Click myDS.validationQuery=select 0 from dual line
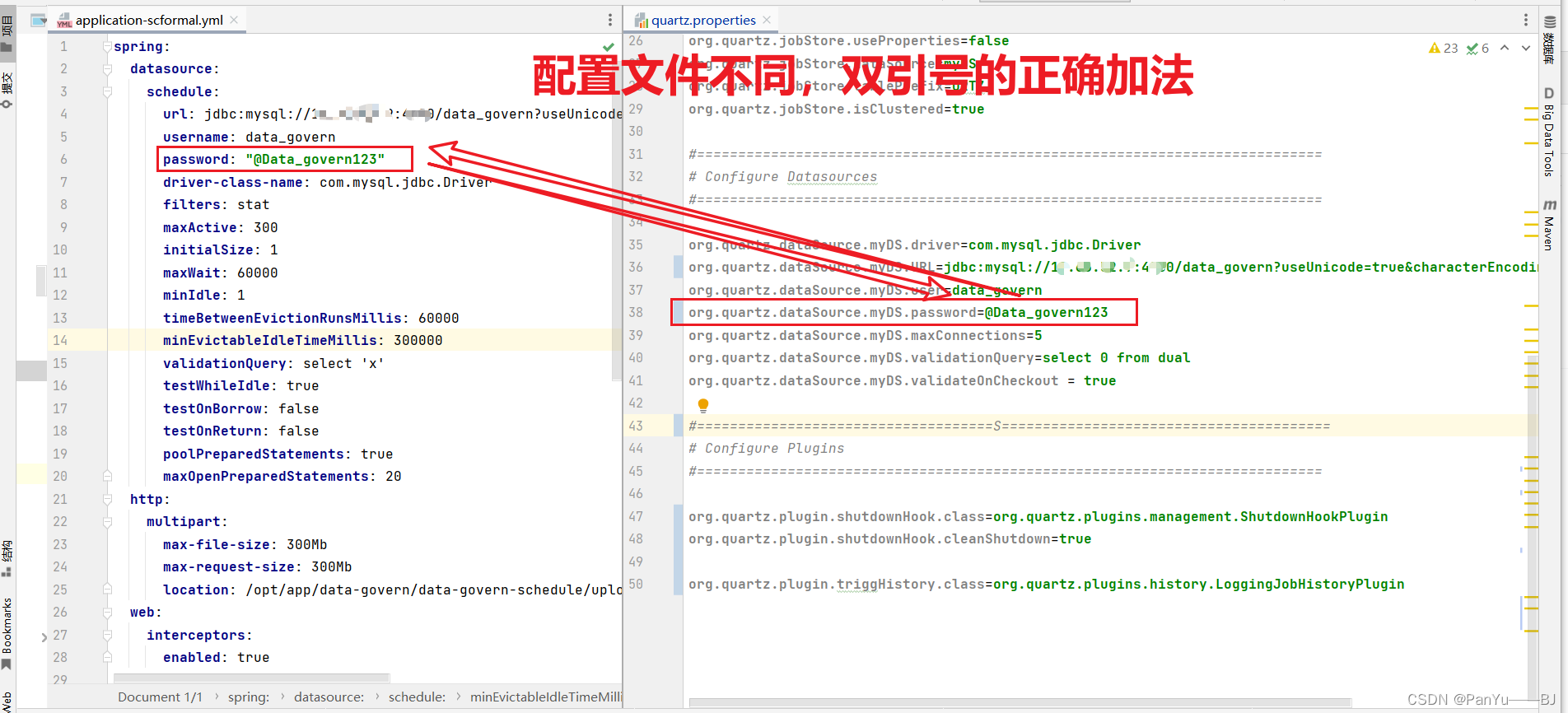This screenshot has height=713, width=1568. click(x=939, y=358)
